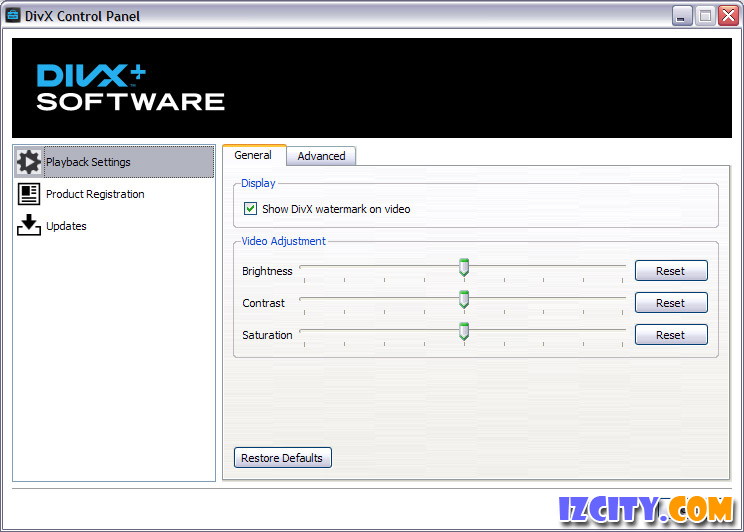Image resolution: width=744 pixels, height=532 pixels.
Task: Click the Updates download arrow icon
Action: (x=29, y=225)
